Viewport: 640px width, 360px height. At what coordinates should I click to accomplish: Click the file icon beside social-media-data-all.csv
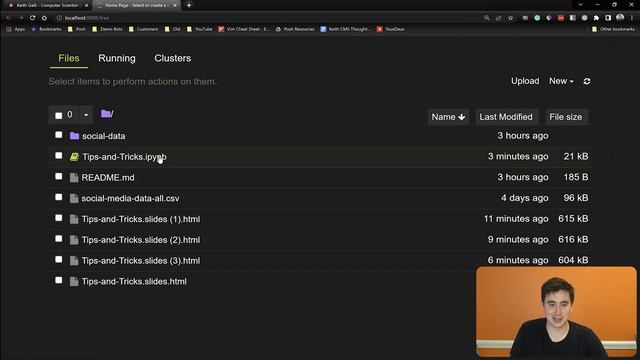[x=74, y=198]
